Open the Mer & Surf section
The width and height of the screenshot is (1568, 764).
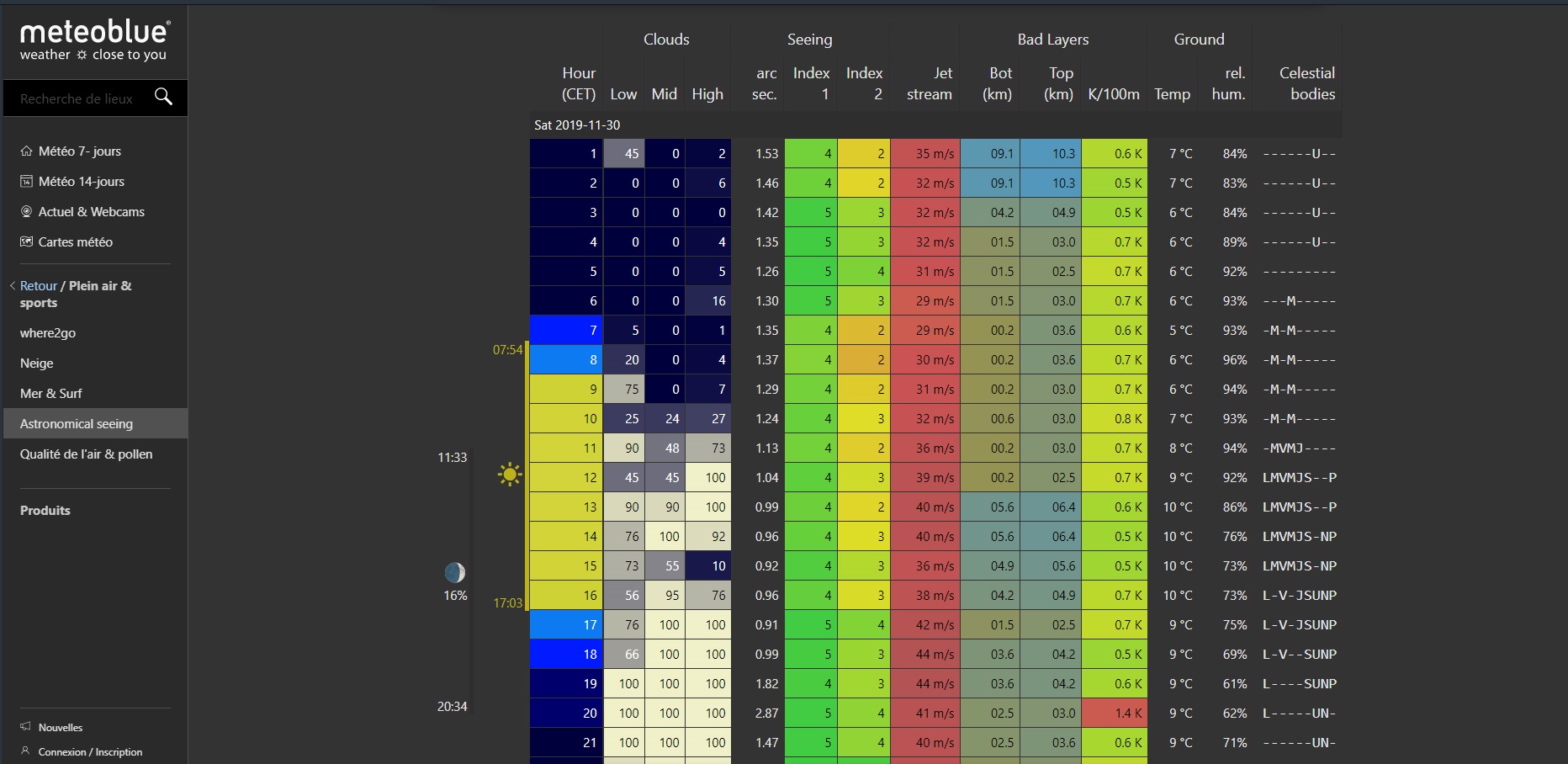pos(51,394)
